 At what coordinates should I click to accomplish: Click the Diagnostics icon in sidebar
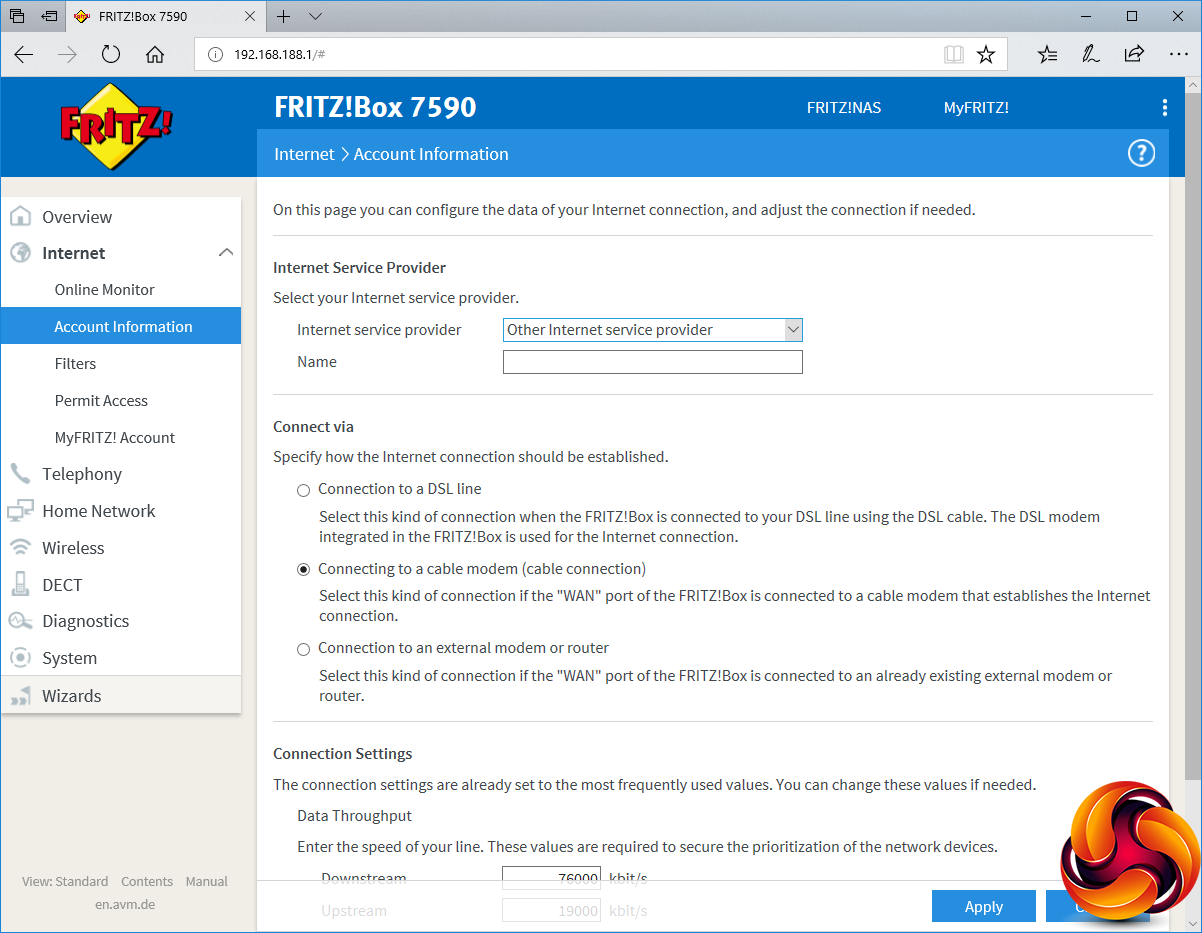click(x=20, y=621)
